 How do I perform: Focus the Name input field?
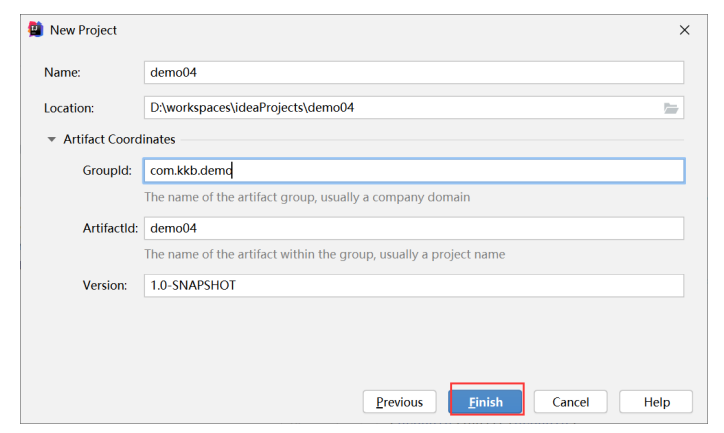(x=414, y=72)
